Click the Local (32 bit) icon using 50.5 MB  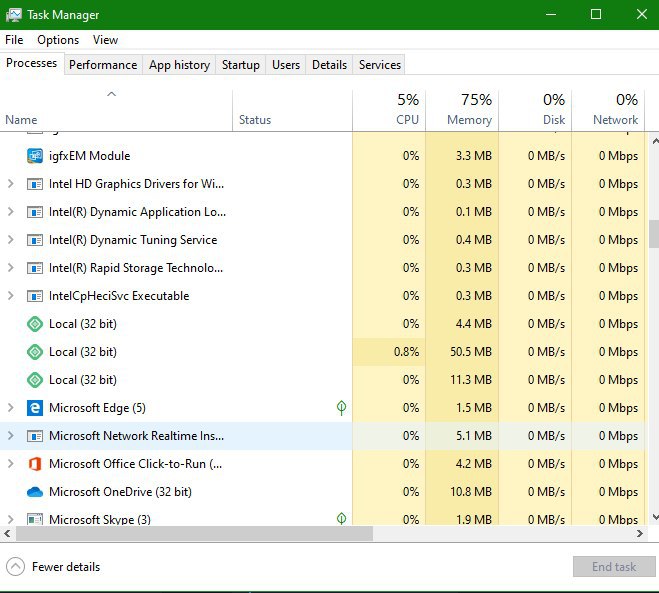coord(35,352)
